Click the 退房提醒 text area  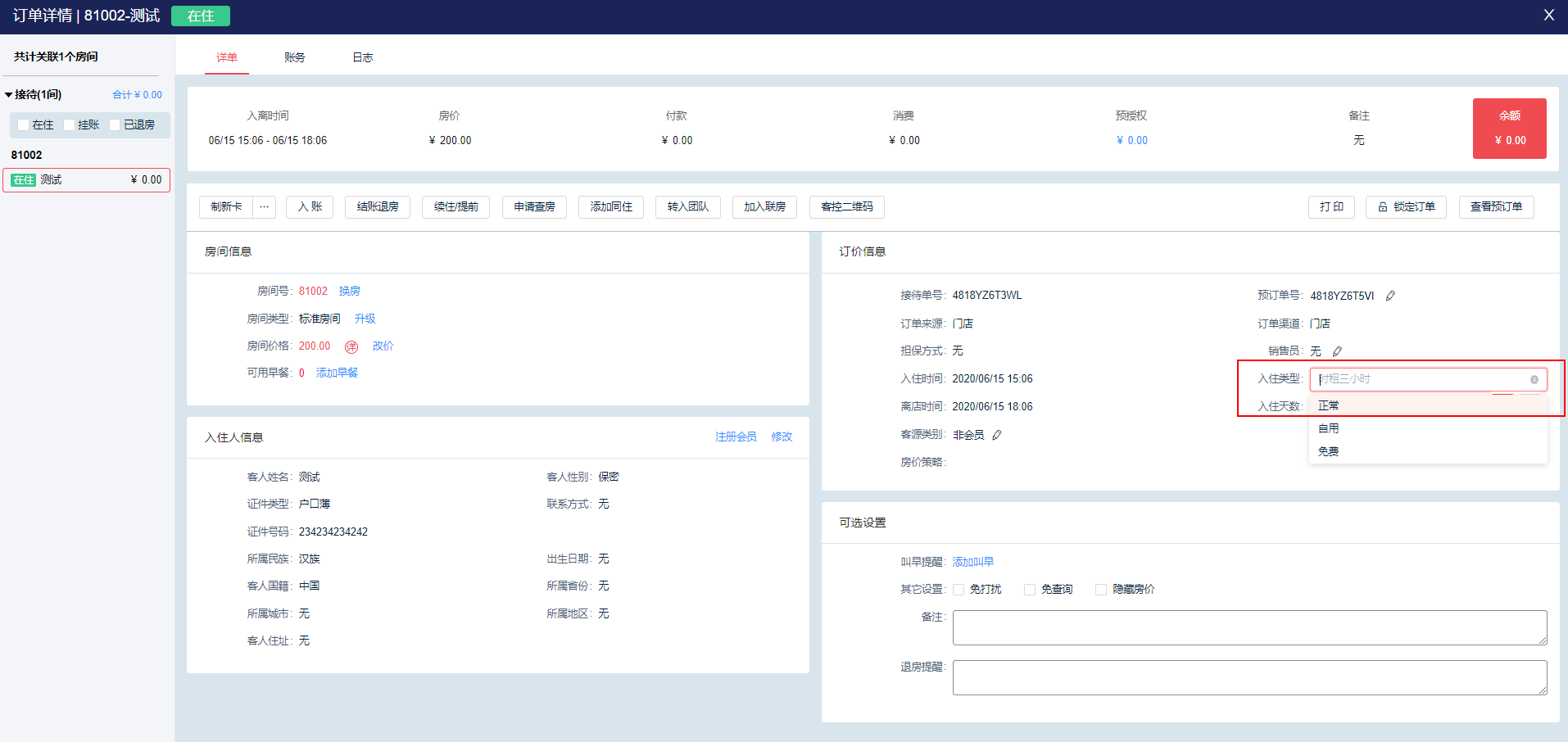tap(1250, 678)
